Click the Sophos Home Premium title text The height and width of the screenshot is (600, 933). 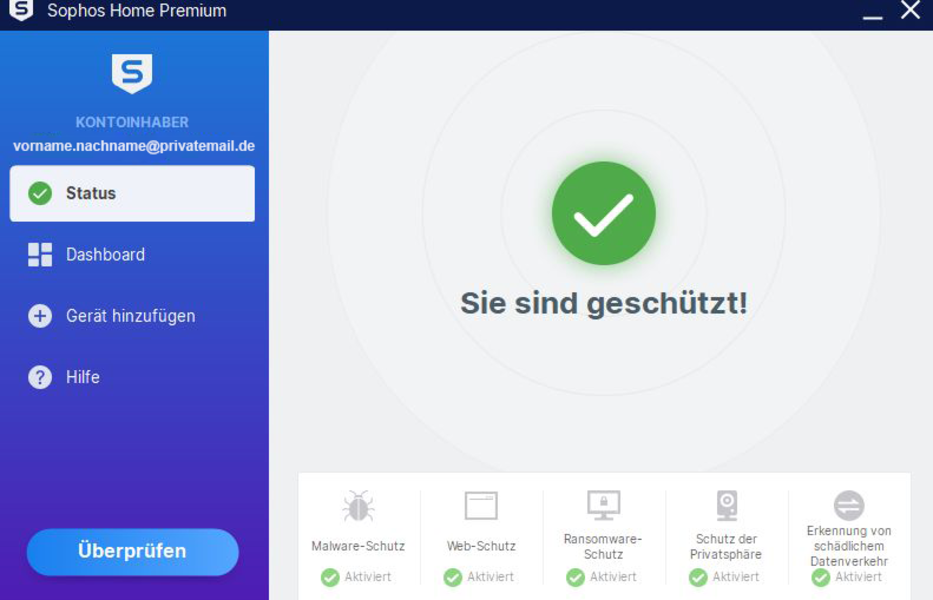point(137,11)
